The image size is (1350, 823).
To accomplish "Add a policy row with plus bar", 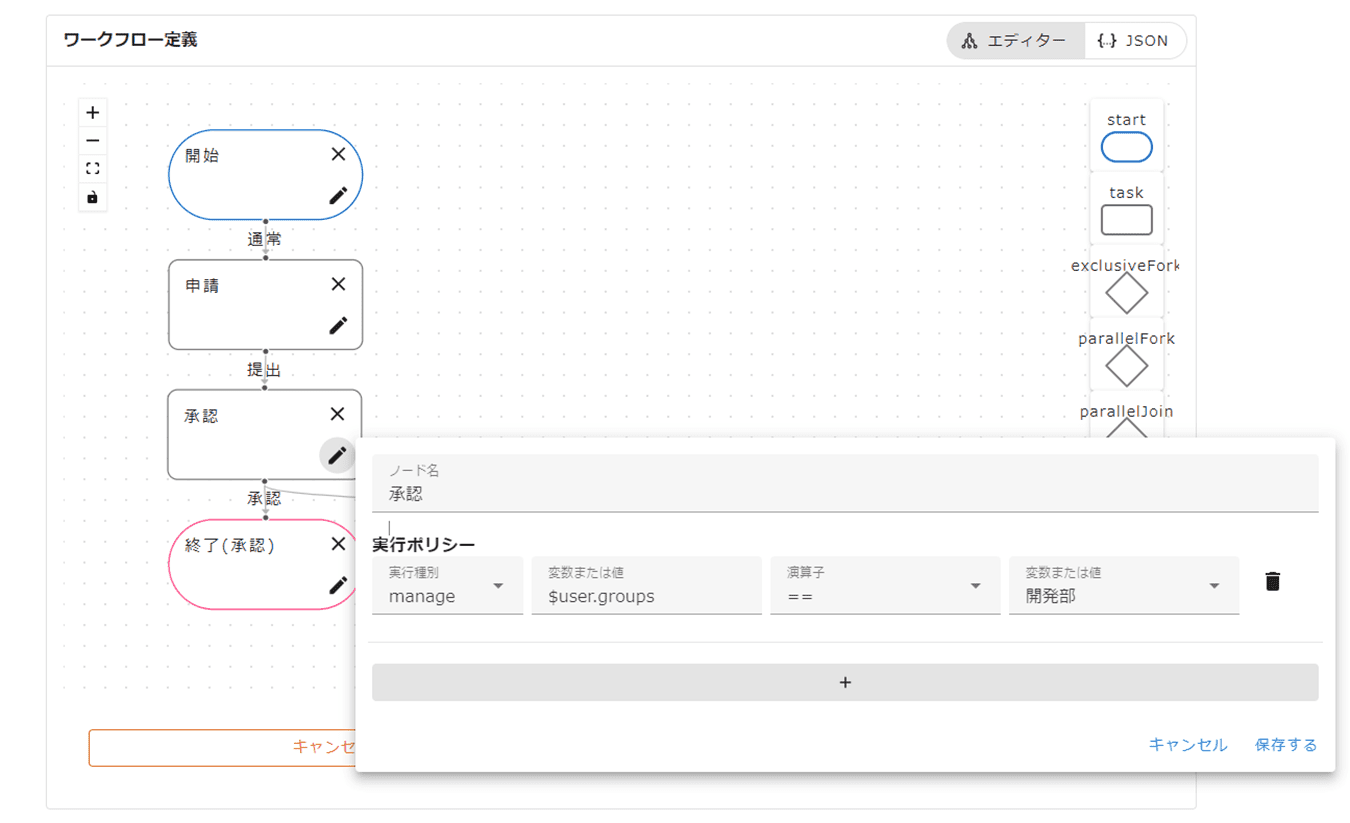I will point(844,683).
